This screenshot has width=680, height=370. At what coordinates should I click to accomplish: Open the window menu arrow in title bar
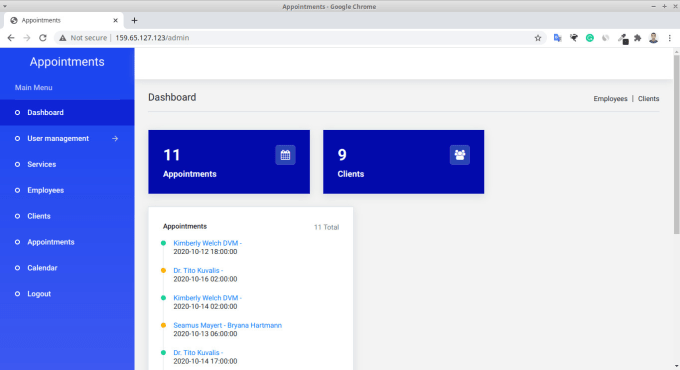pos(5,6)
